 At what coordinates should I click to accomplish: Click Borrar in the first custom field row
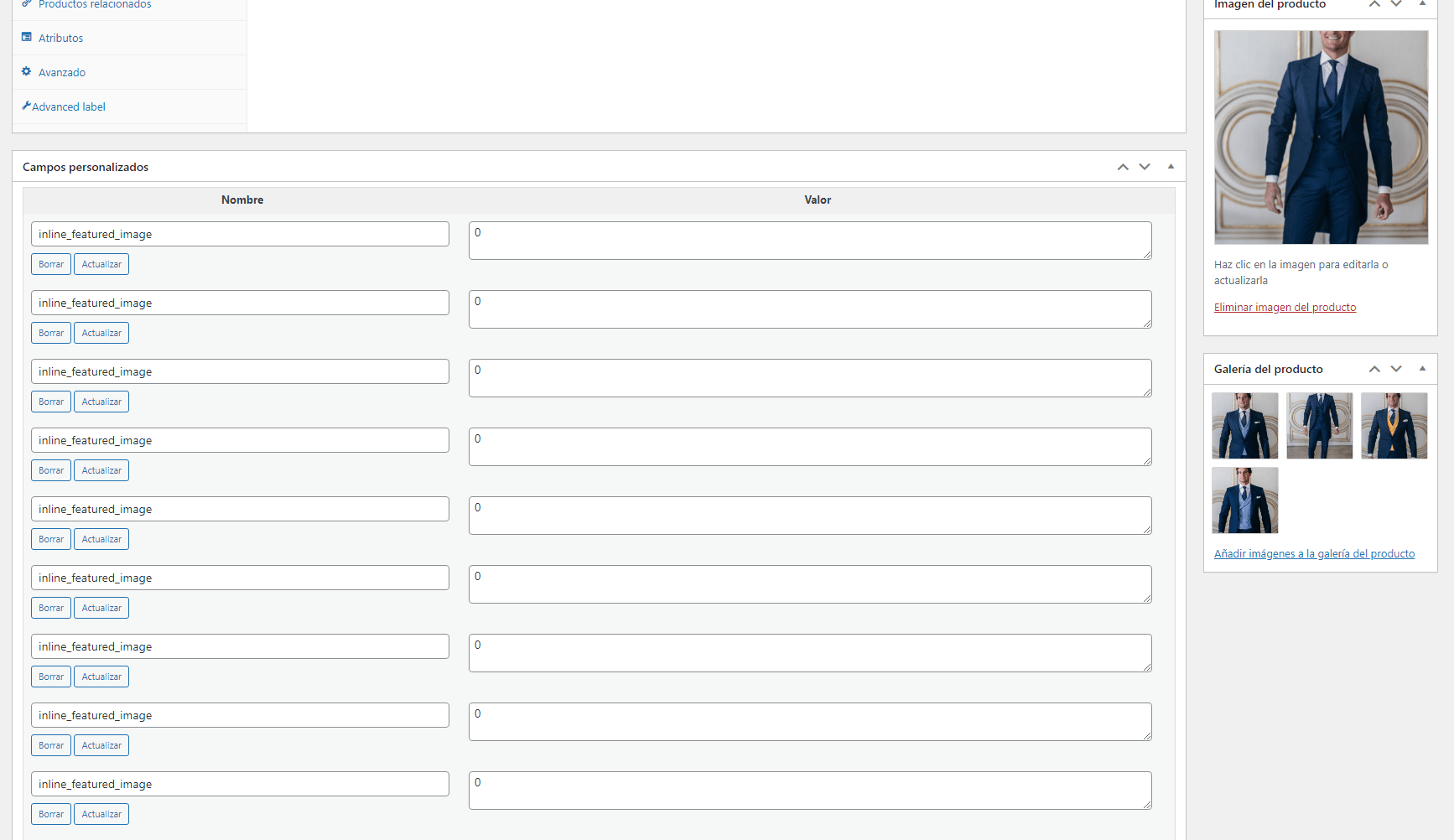tap(51, 264)
